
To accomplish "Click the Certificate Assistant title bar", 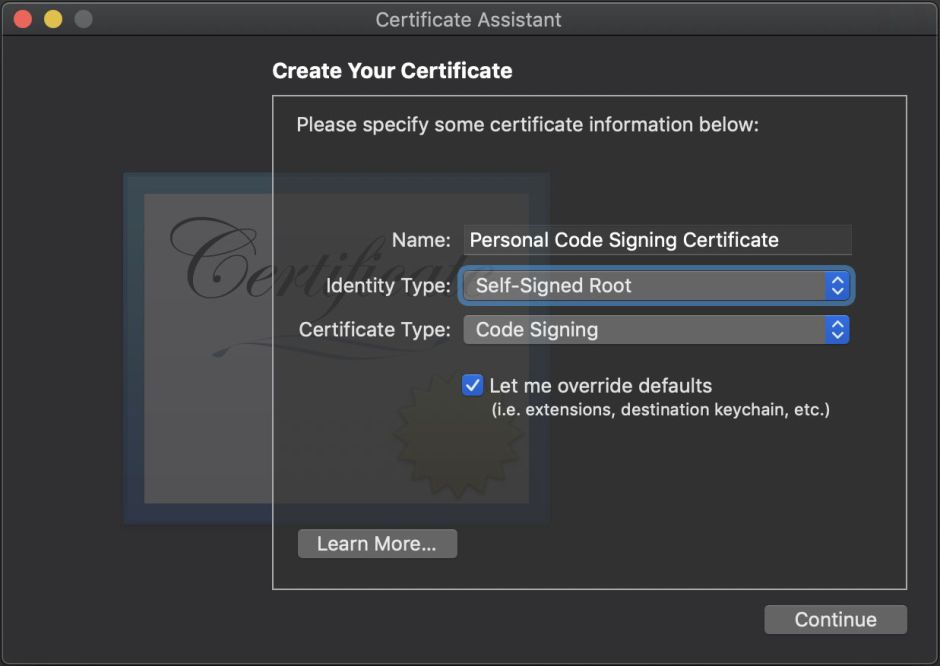I will [468, 19].
